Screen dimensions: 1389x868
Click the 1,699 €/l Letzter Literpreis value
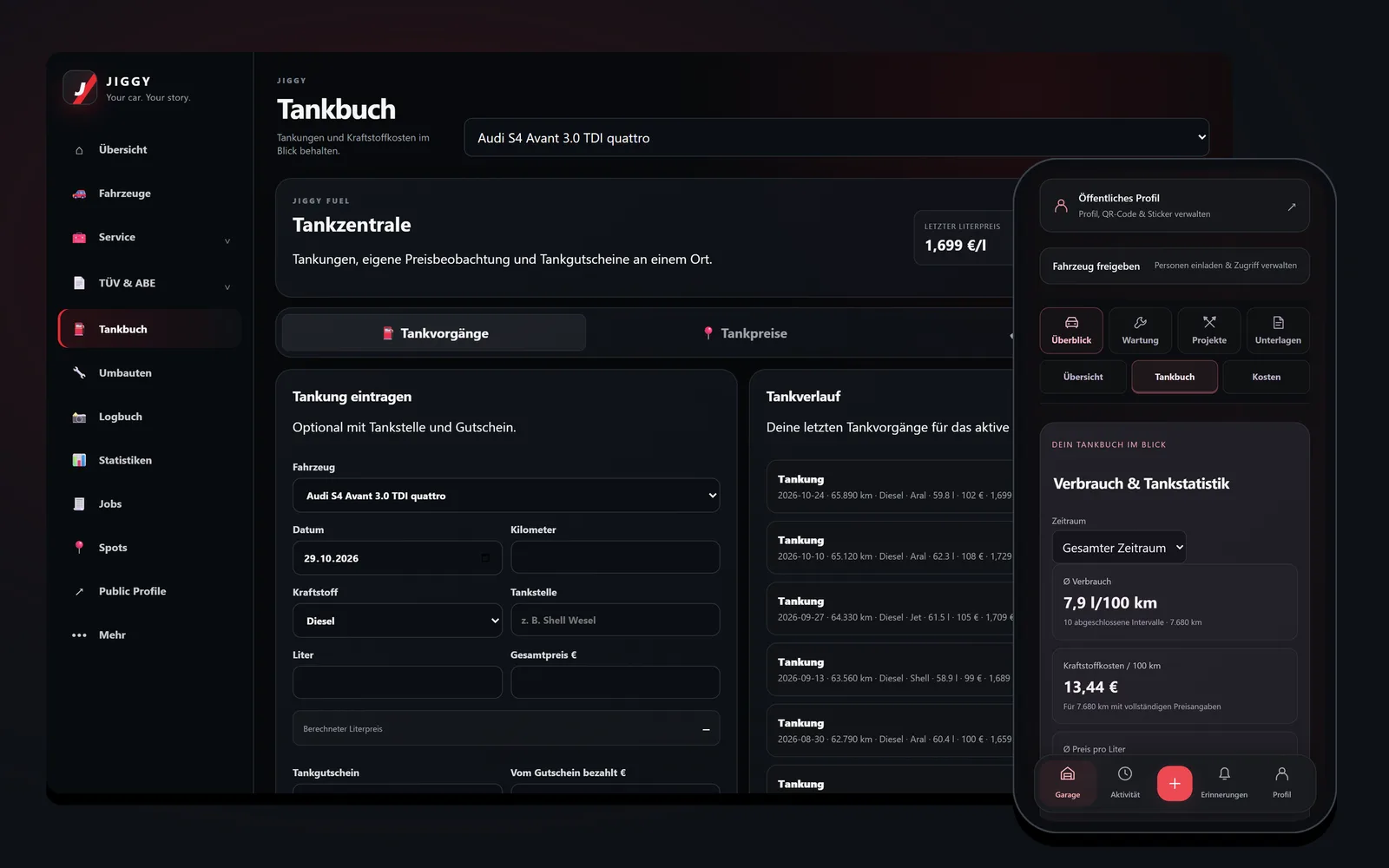coord(956,246)
